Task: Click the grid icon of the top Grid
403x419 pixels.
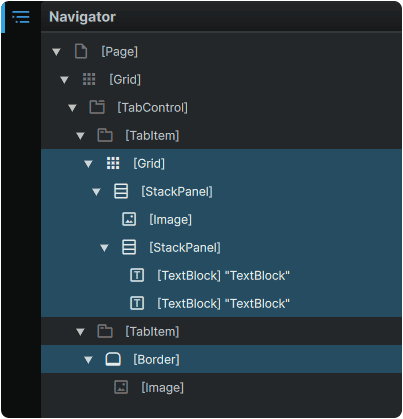Action: click(x=89, y=79)
